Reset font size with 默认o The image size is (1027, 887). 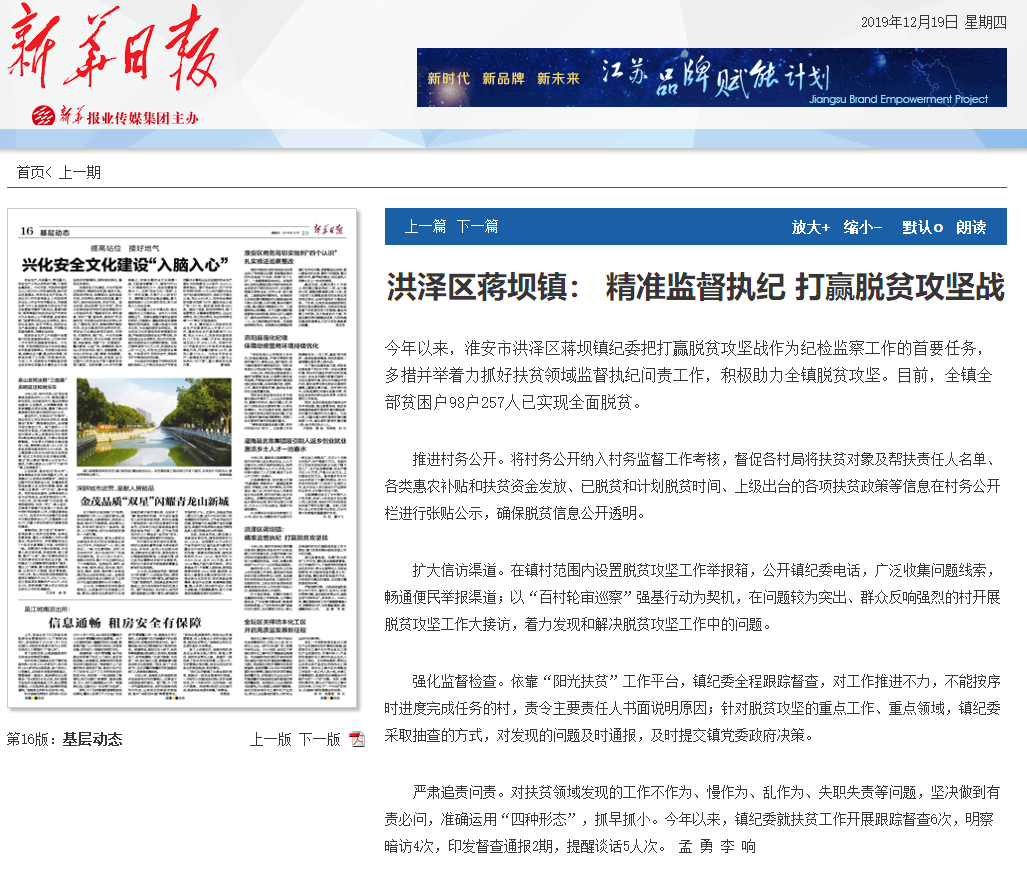click(x=922, y=227)
